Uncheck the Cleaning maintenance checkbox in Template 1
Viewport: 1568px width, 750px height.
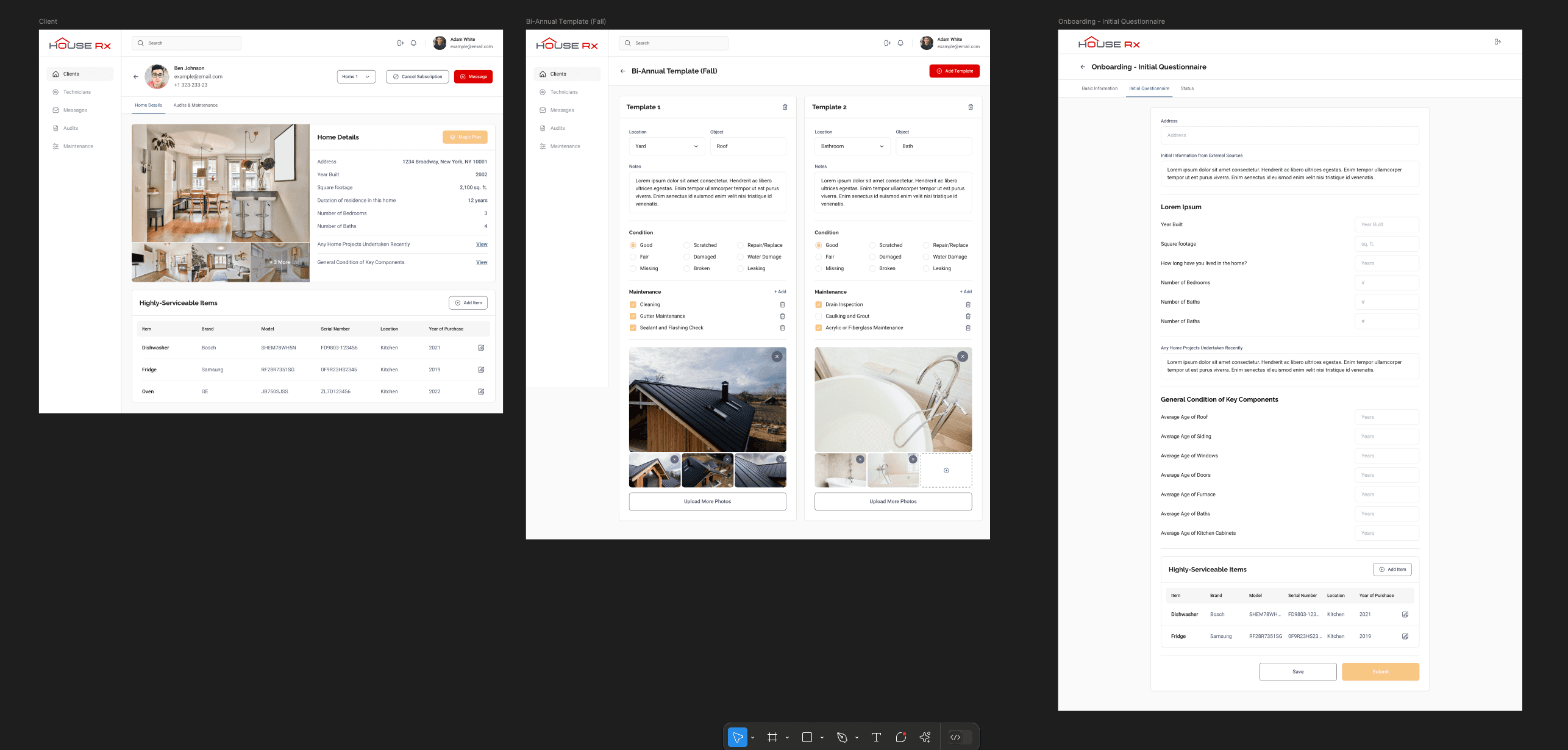(632, 304)
